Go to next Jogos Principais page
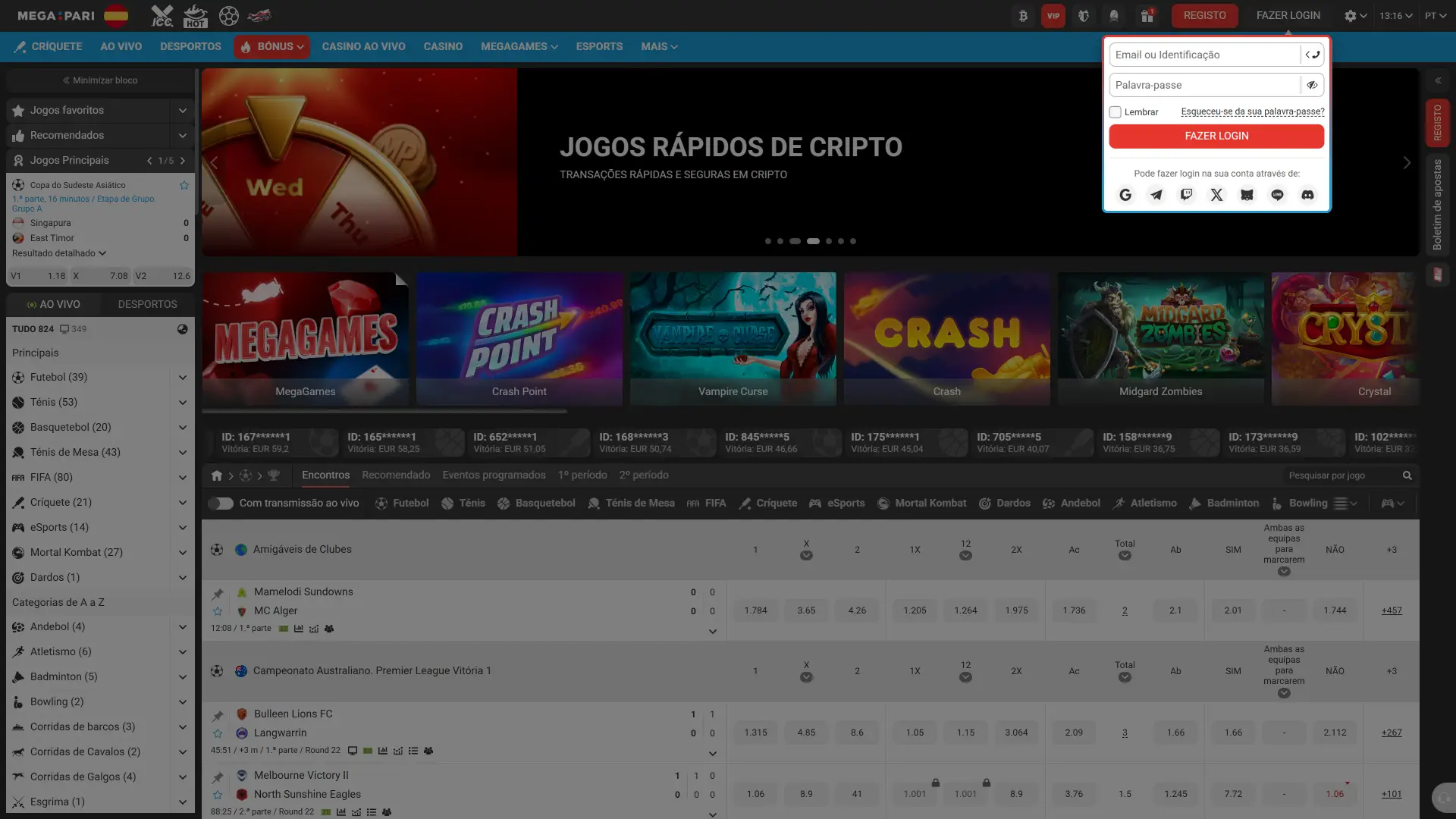Viewport: 1456px width, 819px height. [183, 161]
